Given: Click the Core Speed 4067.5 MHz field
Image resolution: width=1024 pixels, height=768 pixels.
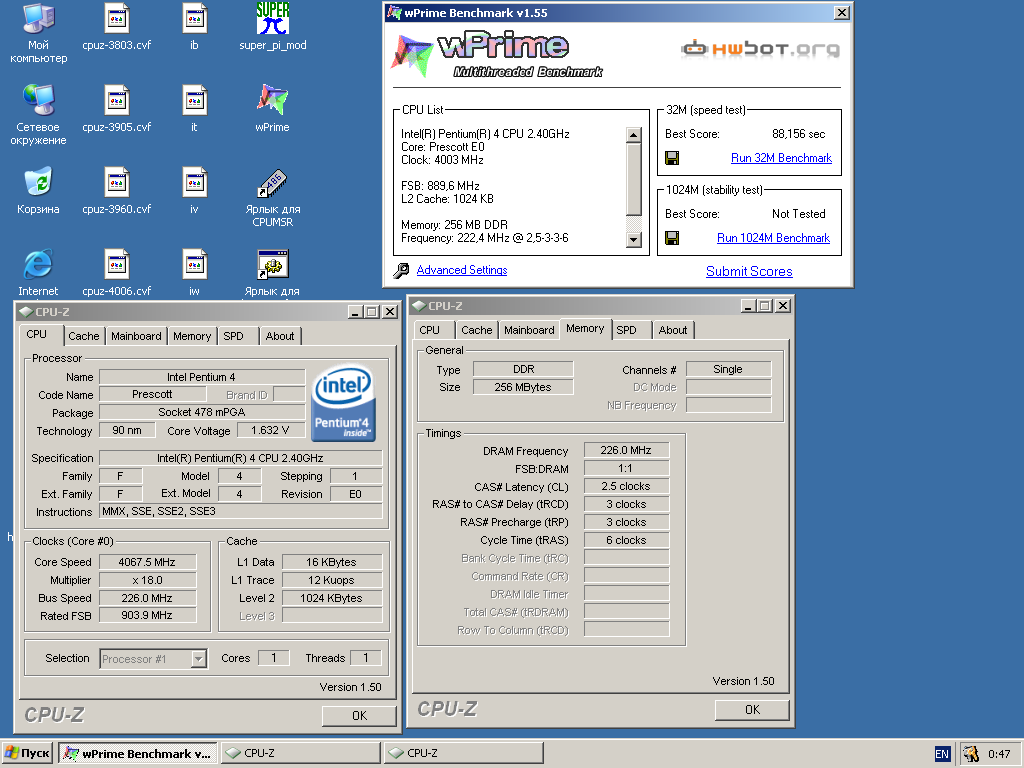Looking at the screenshot, I should point(147,562).
